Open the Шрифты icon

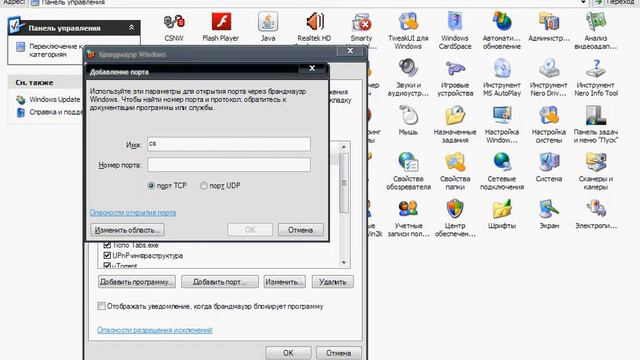click(x=502, y=209)
